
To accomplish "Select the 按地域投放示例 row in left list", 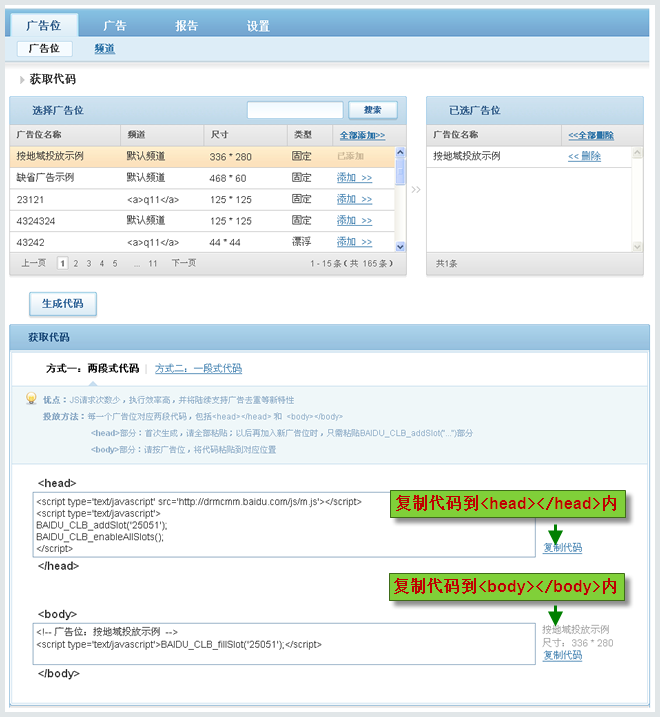I will 202,156.
